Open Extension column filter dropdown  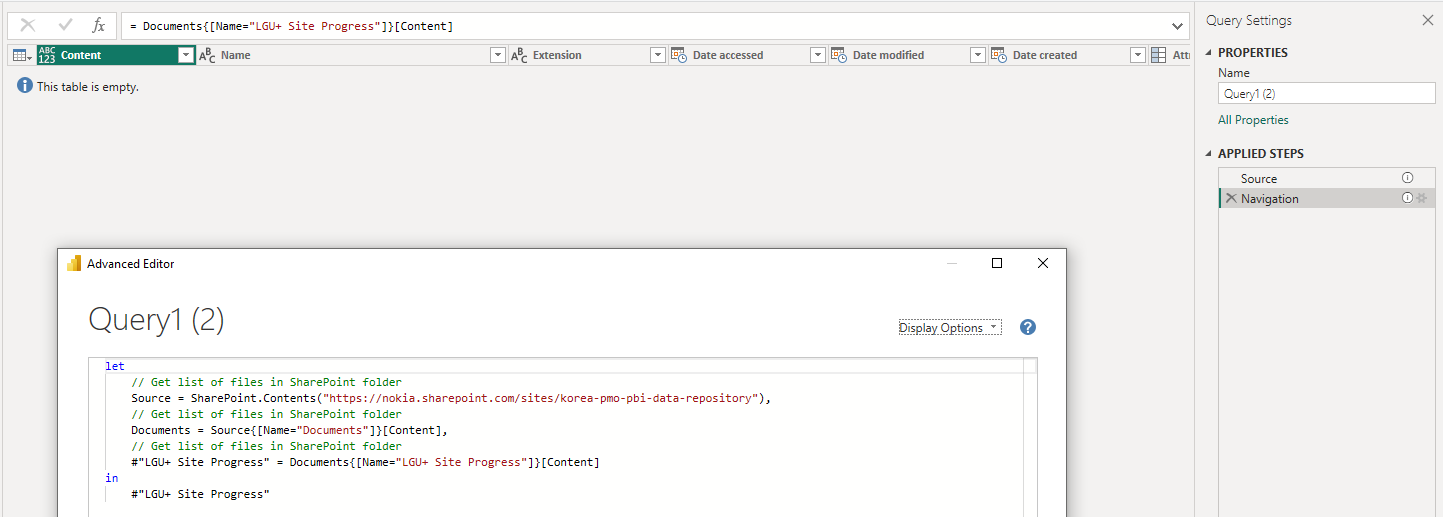click(x=657, y=55)
